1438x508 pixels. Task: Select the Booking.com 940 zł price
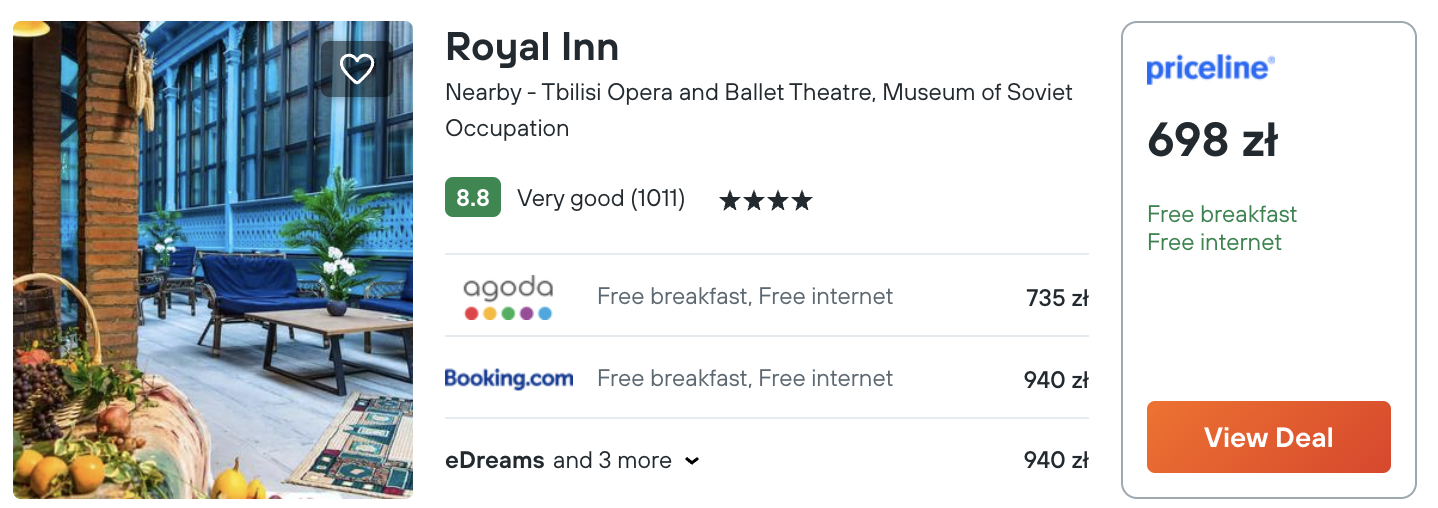1055,380
